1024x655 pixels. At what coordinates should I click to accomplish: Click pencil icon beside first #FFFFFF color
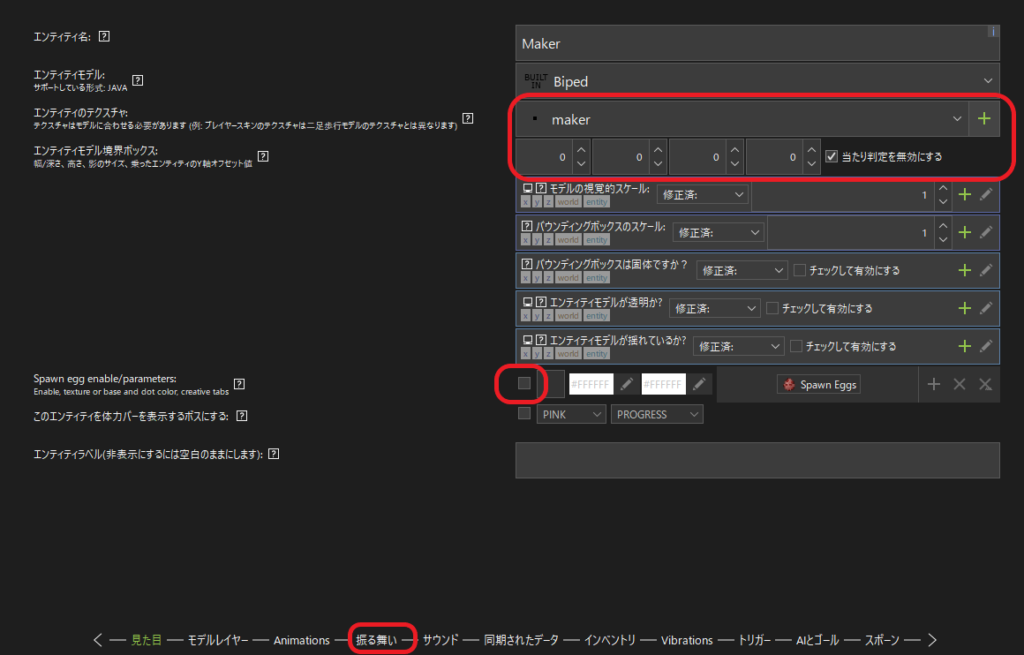coord(626,384)
